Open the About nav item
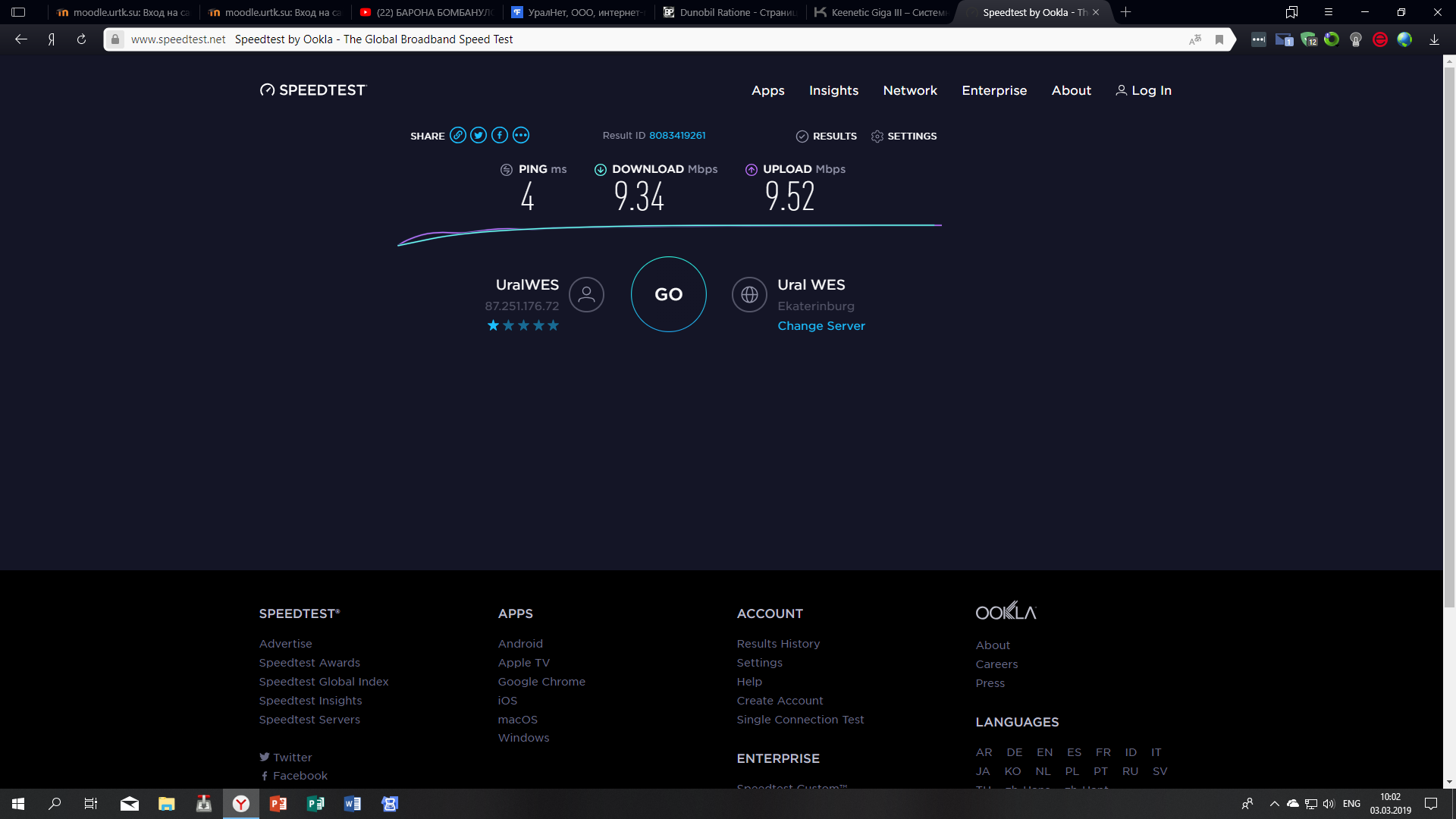 coord(1071,90)
